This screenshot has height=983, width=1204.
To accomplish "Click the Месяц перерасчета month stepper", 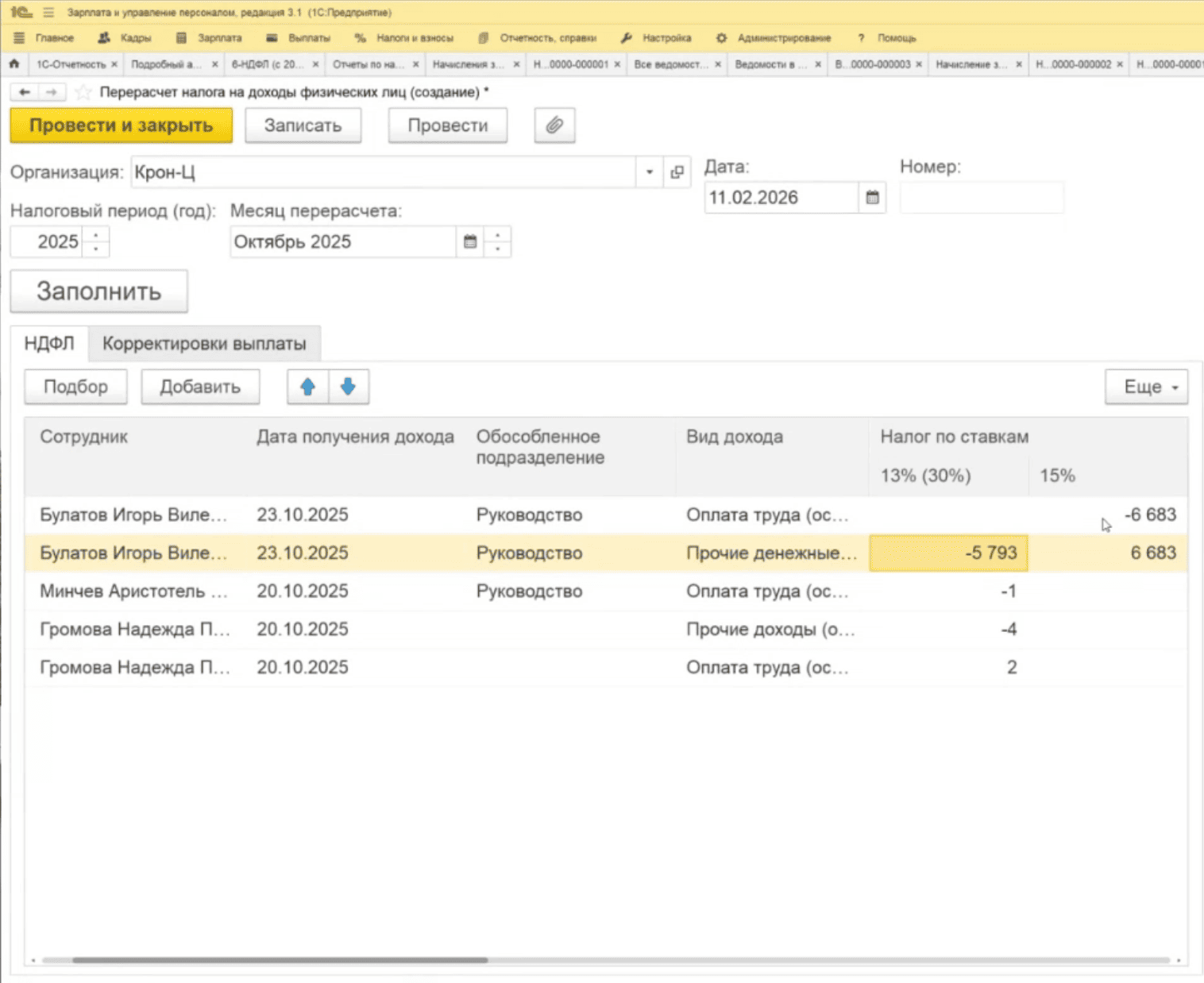I will pyautogui.click(x=497, y=242).
